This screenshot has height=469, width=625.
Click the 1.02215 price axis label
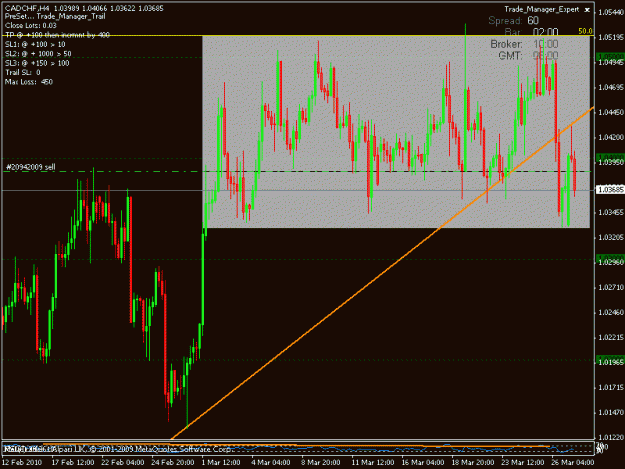610,338
